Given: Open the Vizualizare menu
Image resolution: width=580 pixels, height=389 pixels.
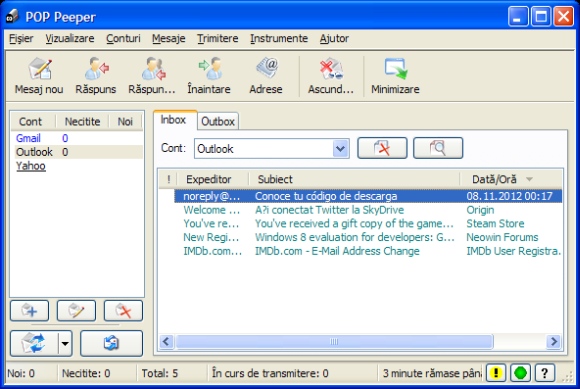Looking at the screenshot, I should [x=70, y=38].
